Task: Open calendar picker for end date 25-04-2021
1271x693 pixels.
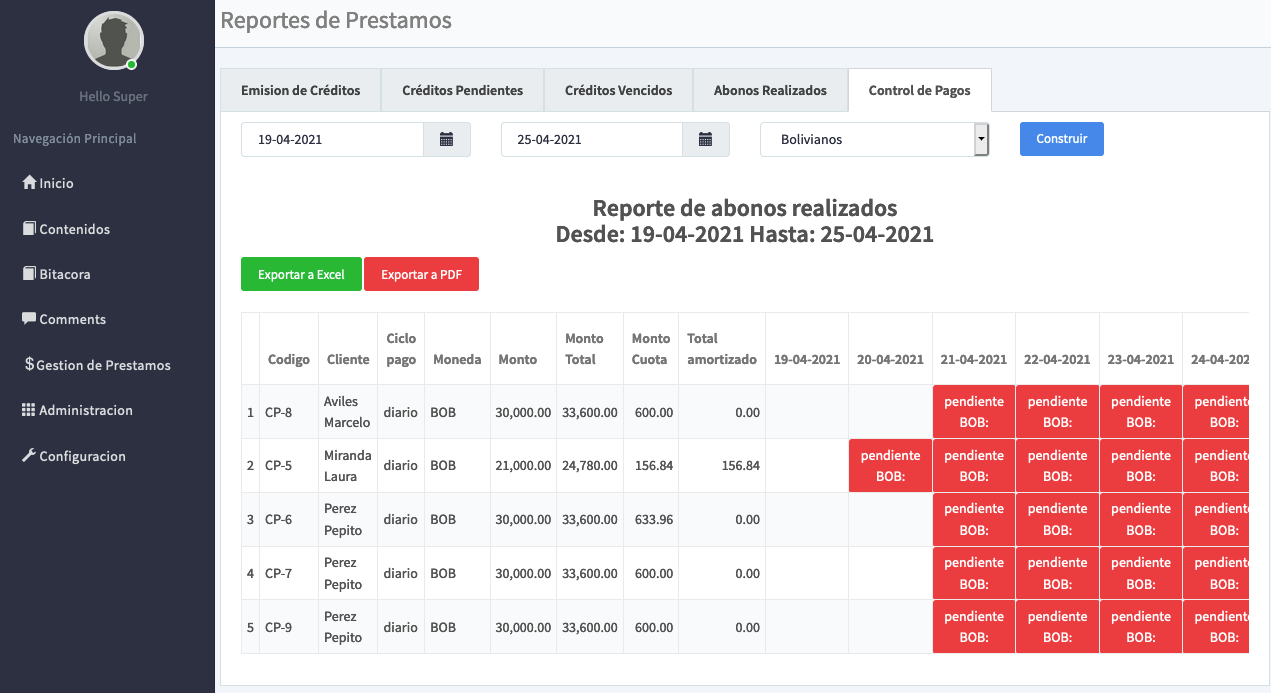Action: 706,140
